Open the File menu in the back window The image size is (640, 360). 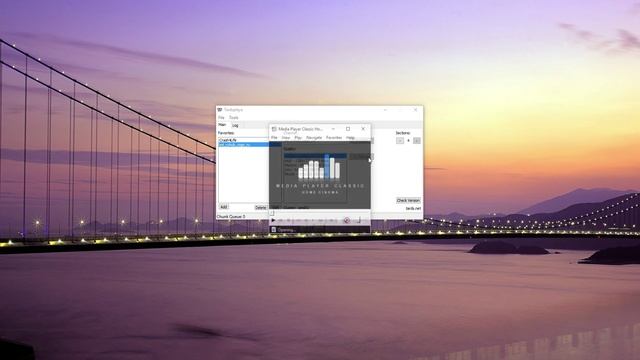click(221, 118)
